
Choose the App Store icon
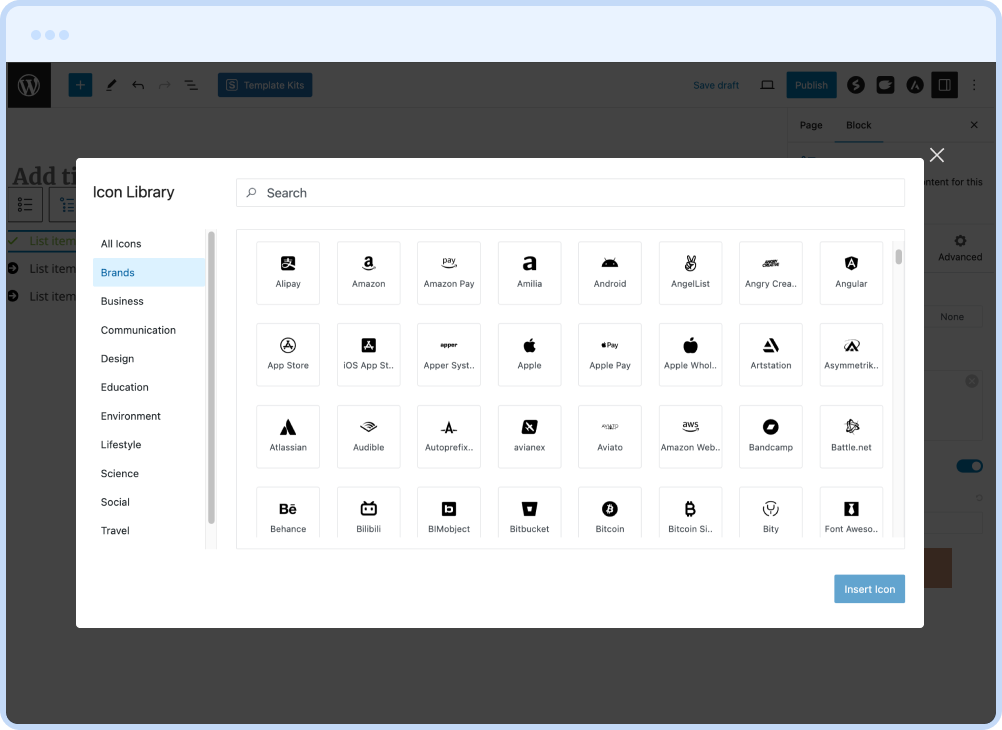click(288, 355)
